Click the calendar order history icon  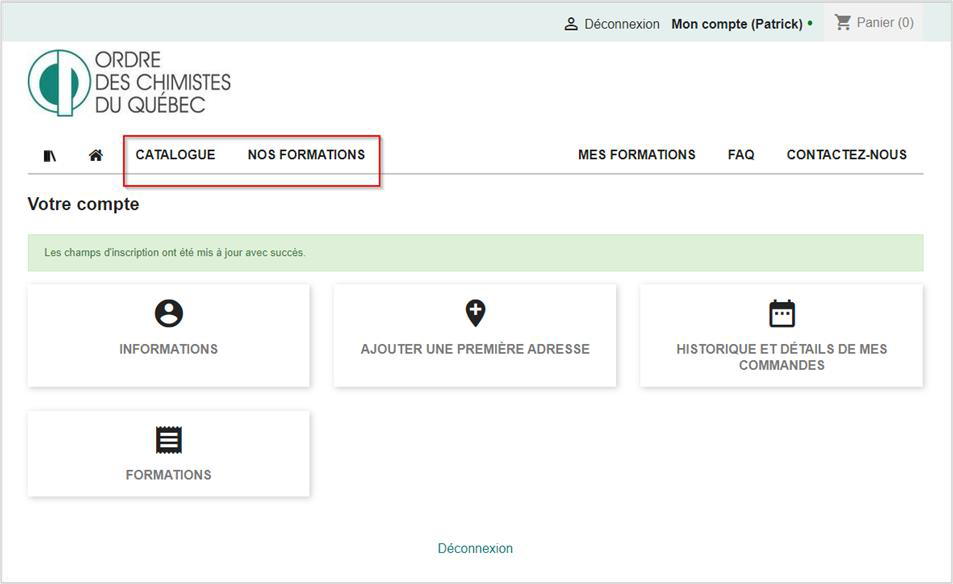point(781,314)
